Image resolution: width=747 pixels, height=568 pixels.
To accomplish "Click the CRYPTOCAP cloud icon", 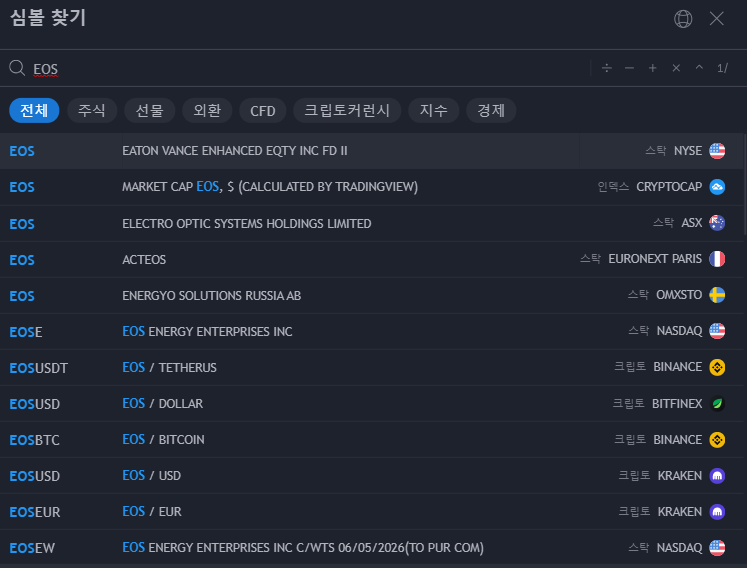I will [717, 187].
